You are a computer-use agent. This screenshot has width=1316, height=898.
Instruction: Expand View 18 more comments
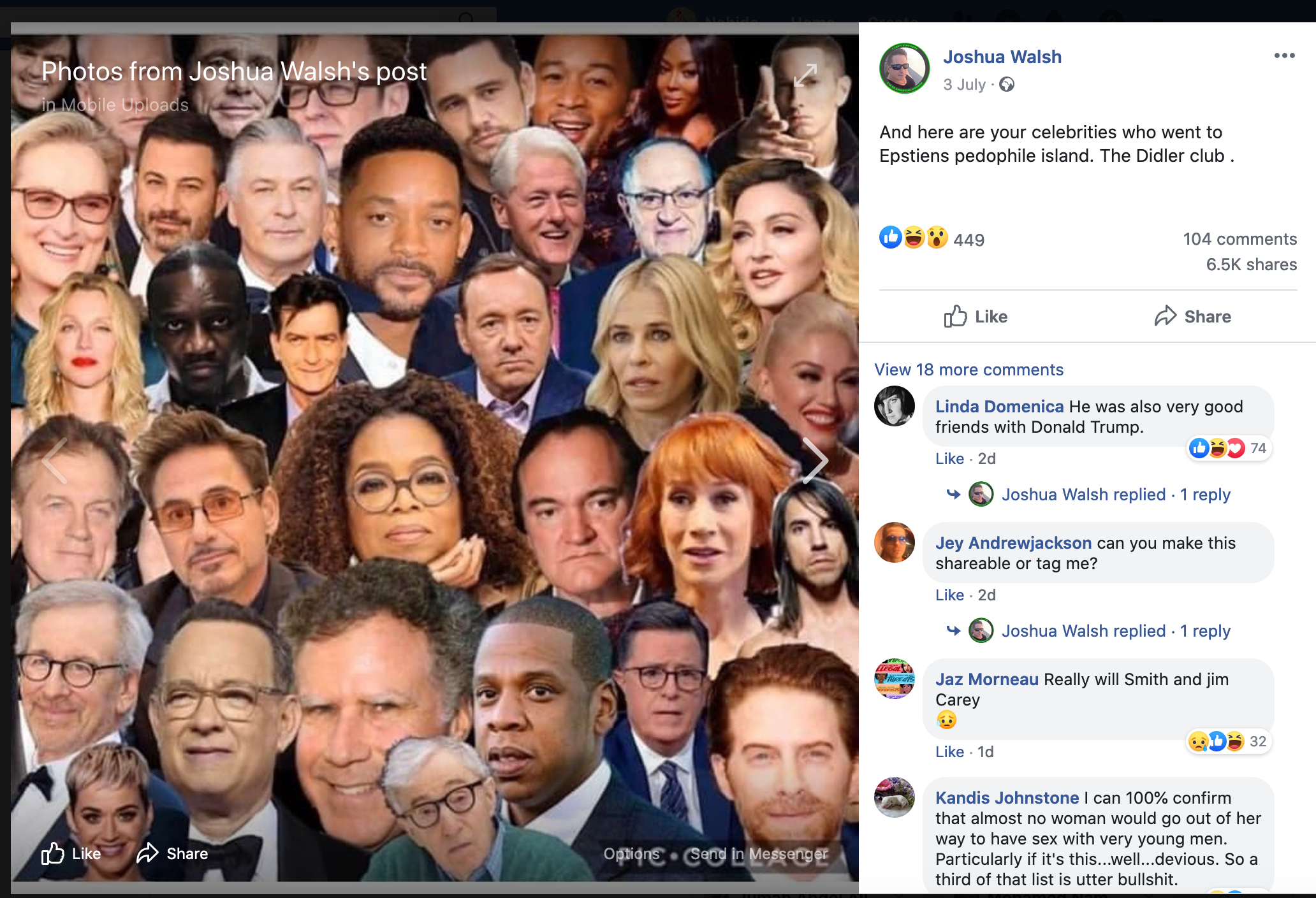coord(969,370)
